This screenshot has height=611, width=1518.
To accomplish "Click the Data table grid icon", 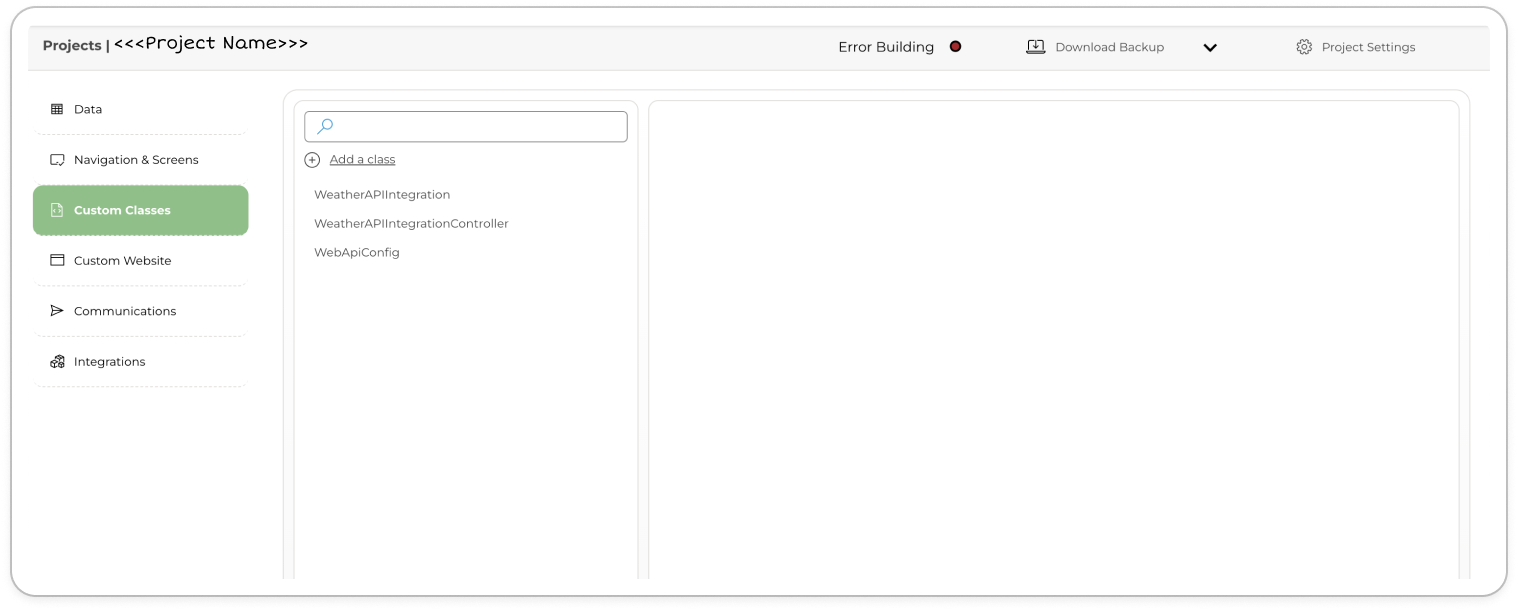I will [57, 109].
